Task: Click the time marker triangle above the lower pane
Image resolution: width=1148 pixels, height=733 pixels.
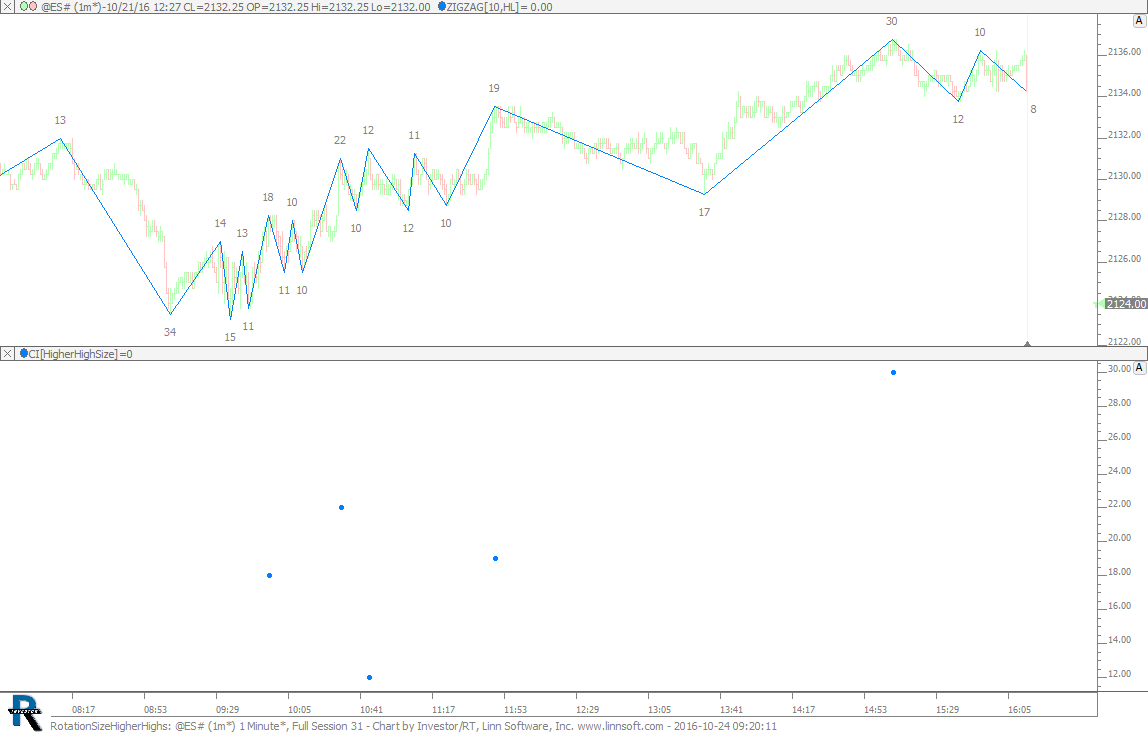Action: [1027, 343]
